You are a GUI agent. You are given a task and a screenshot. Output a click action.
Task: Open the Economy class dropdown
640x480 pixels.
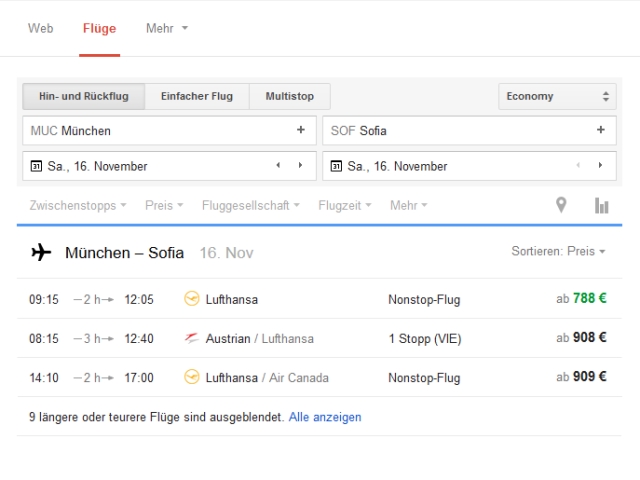tap(557, 96)
